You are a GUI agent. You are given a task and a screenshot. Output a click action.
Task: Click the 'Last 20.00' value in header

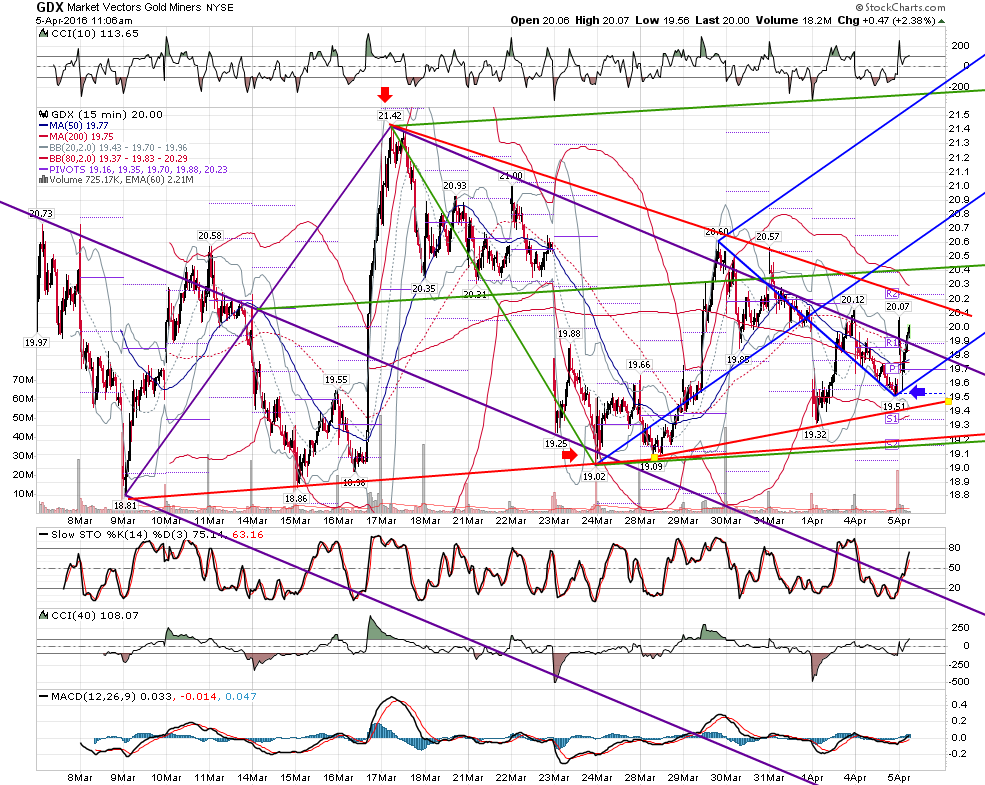coord(722,20)
